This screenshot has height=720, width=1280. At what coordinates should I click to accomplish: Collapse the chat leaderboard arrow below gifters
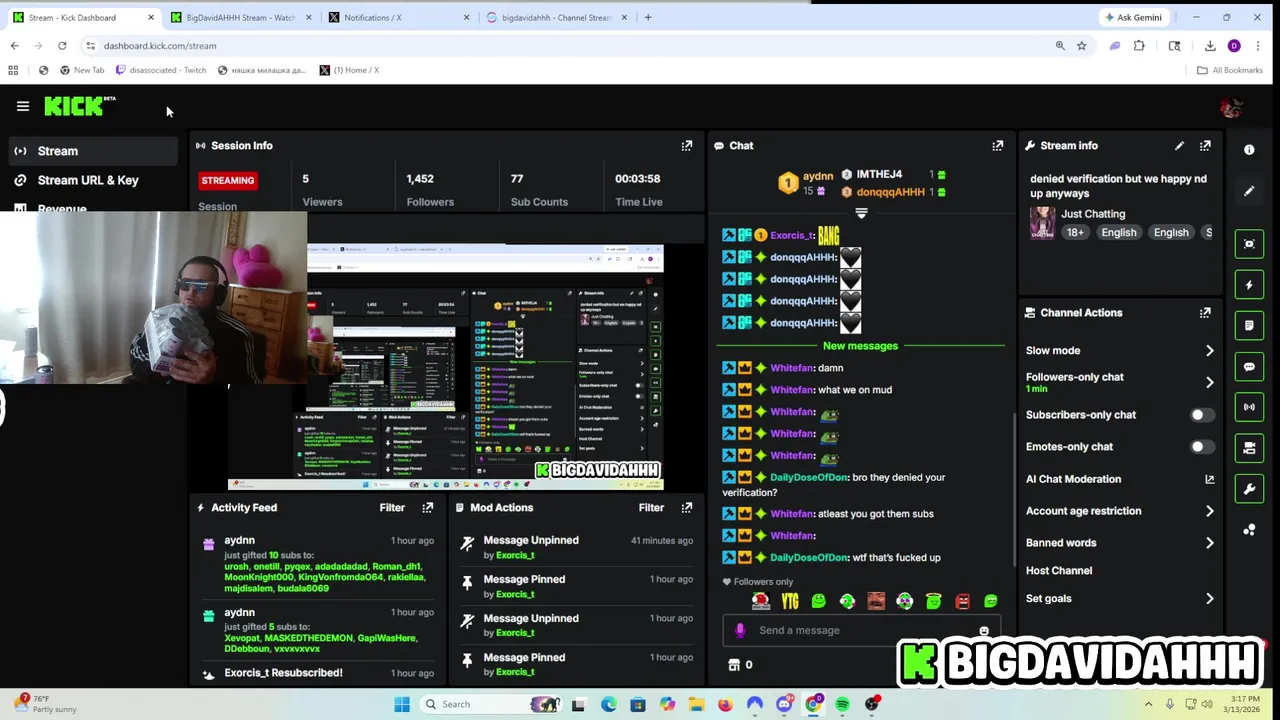coord(861,213)
